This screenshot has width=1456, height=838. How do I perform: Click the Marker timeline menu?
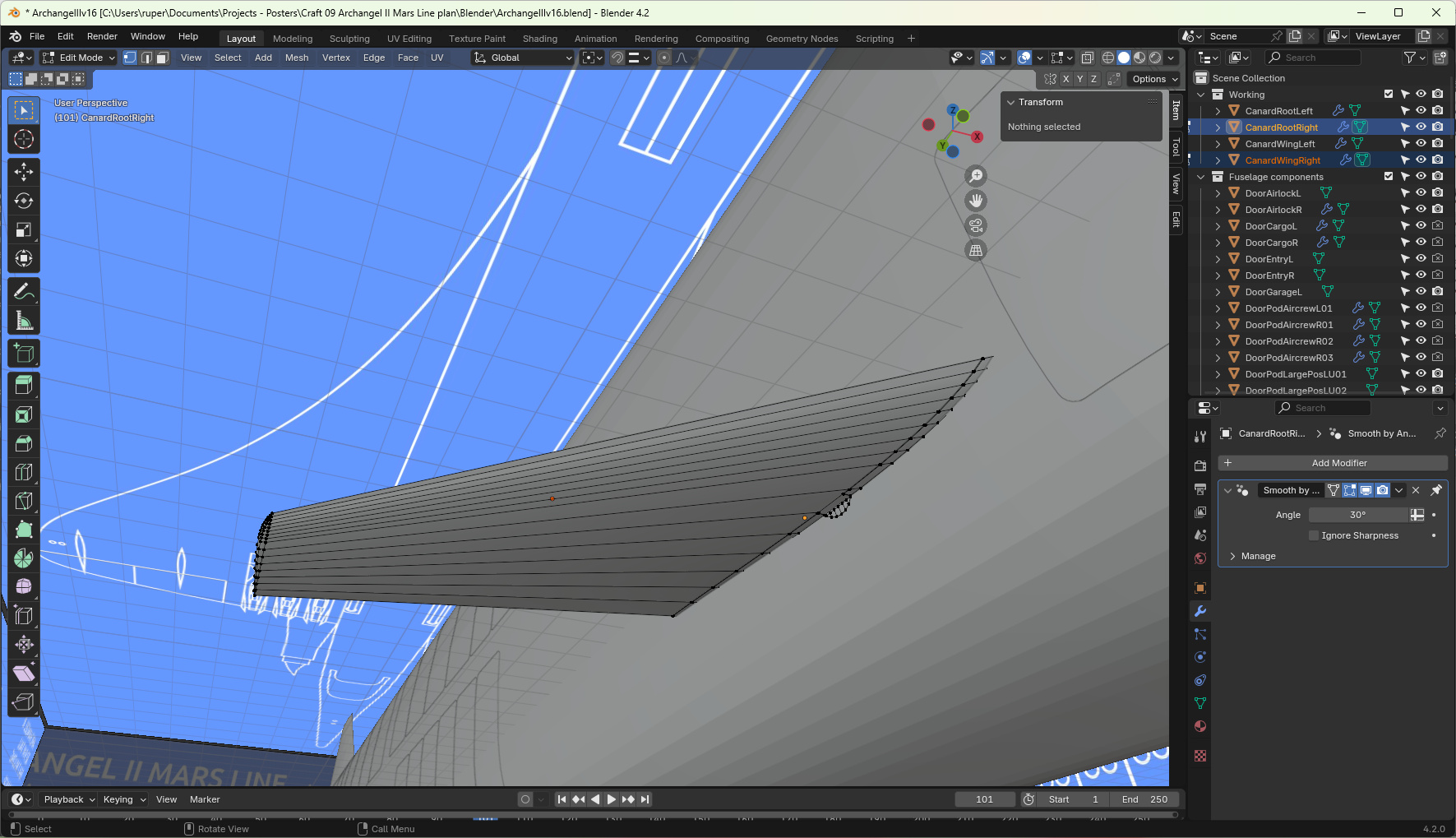[x=205, y=799]
